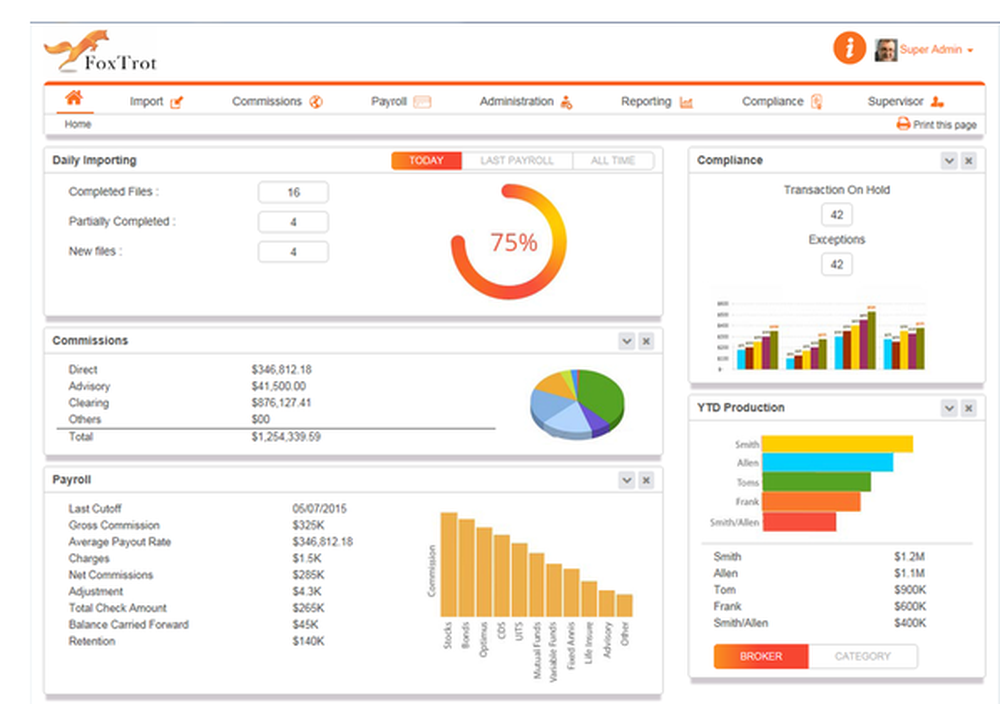Click the Compliance document icon
The height and width of the screenshot is (704, 1000).
tap(816, 101)
